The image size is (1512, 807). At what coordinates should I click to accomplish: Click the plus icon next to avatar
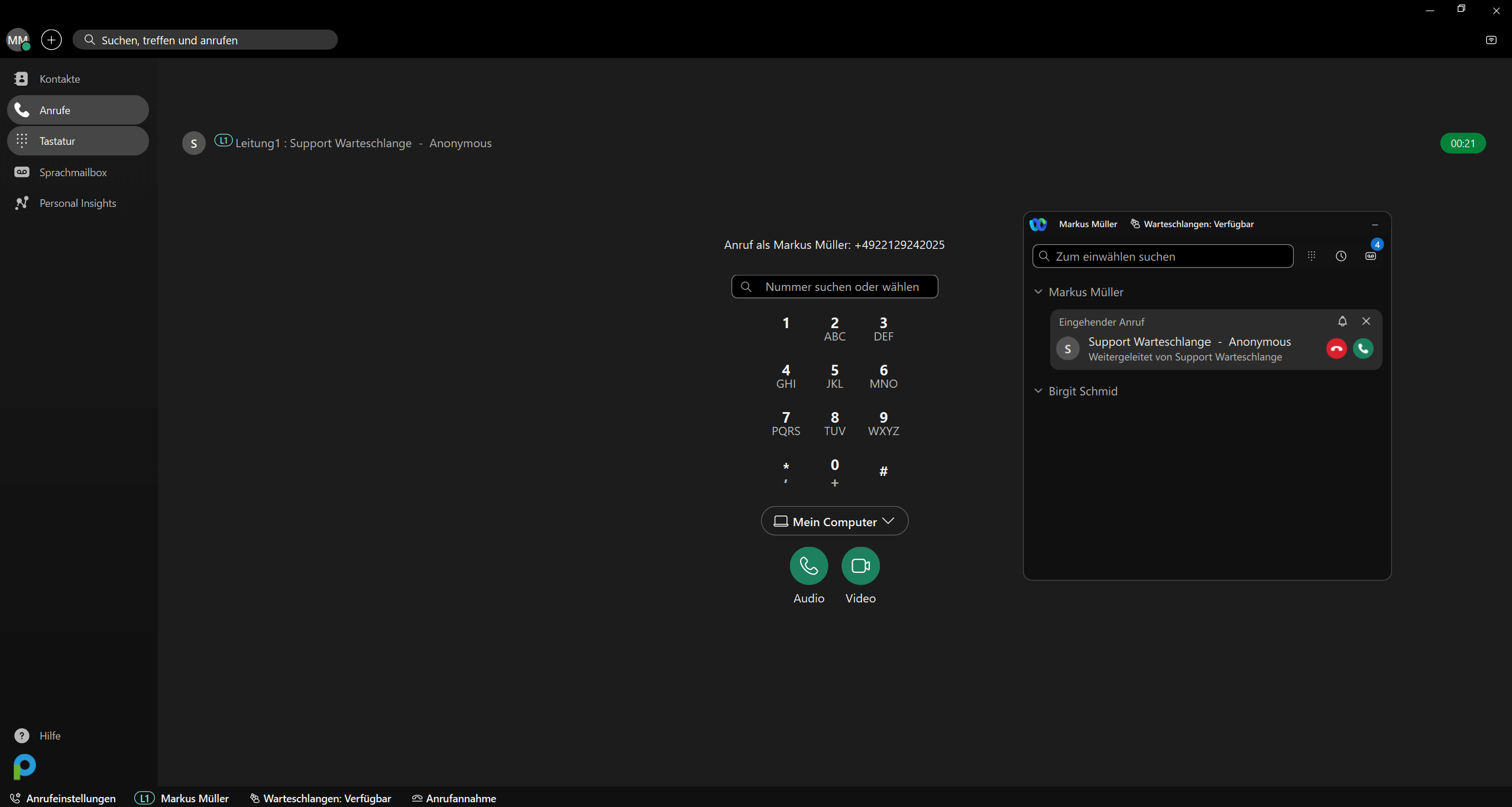click(51, 40)
